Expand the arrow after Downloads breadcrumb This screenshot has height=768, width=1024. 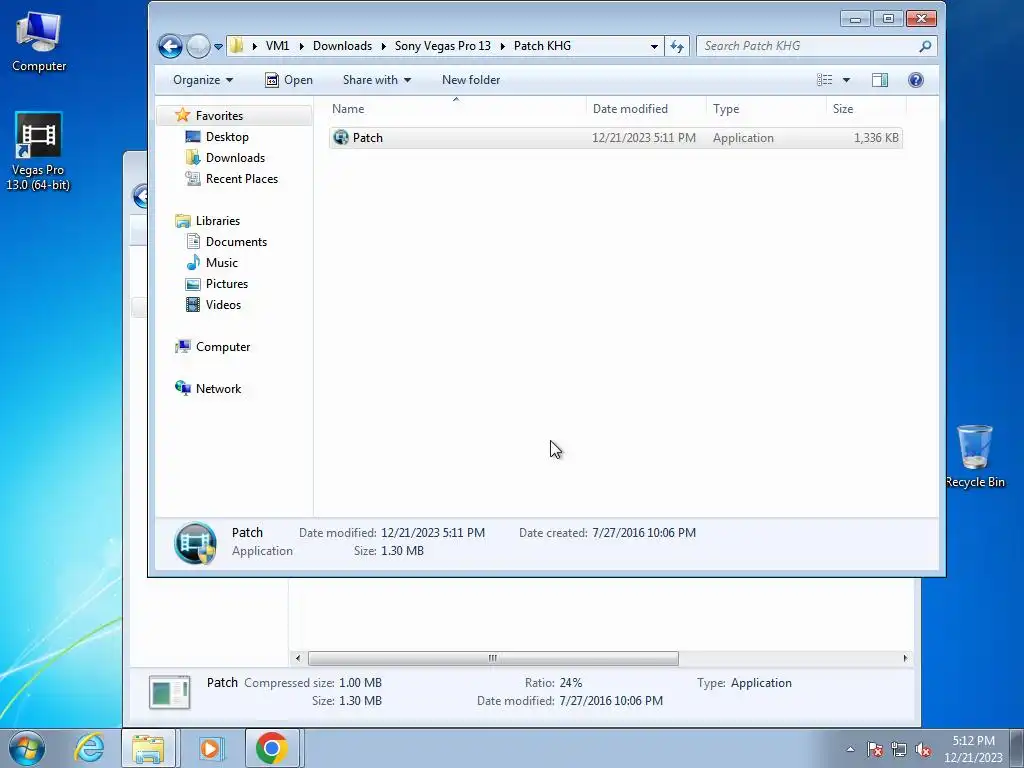383,46
